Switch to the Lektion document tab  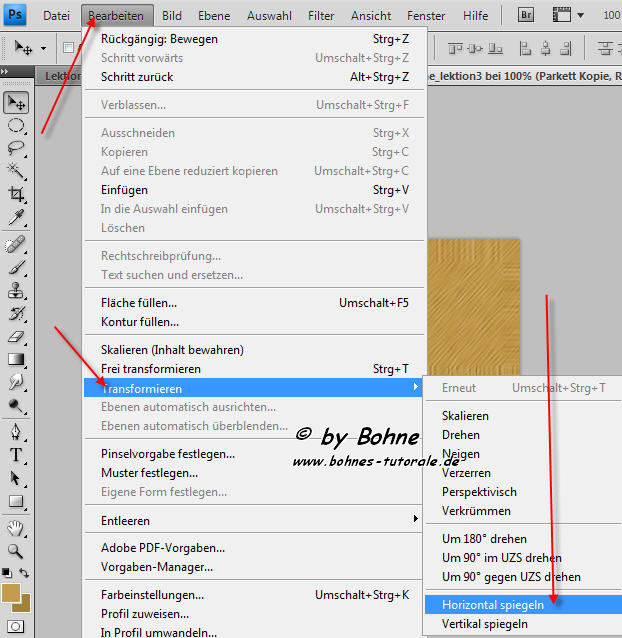coord(58,76)
